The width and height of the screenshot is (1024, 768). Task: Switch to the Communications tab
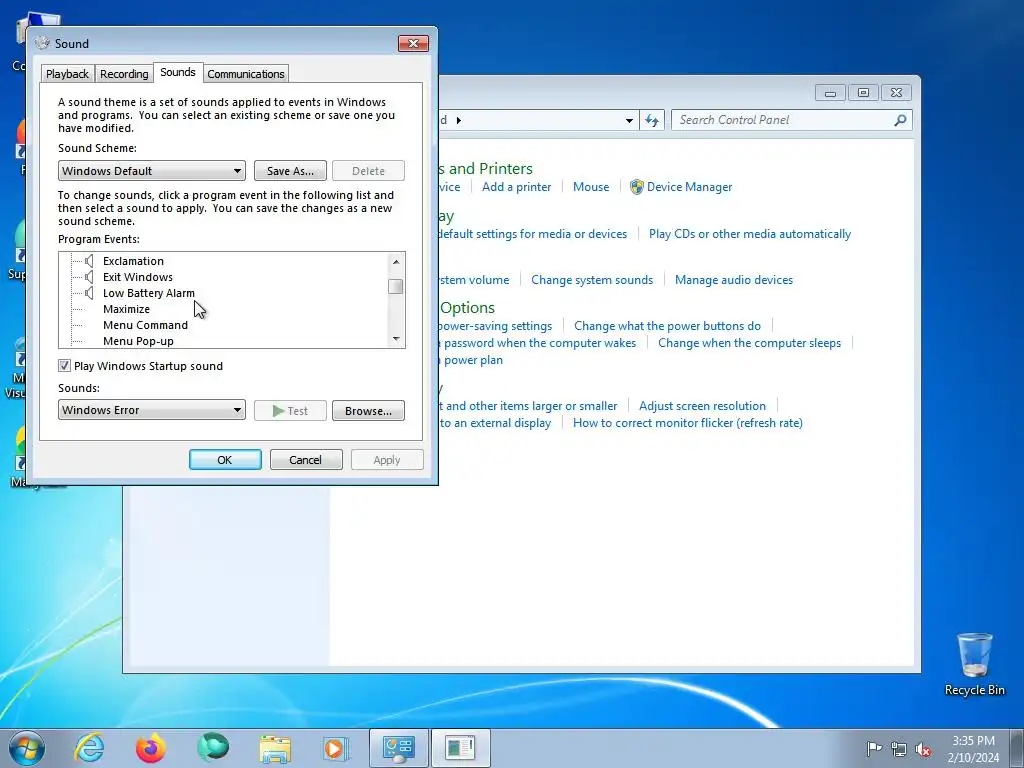tap(246, 74)
